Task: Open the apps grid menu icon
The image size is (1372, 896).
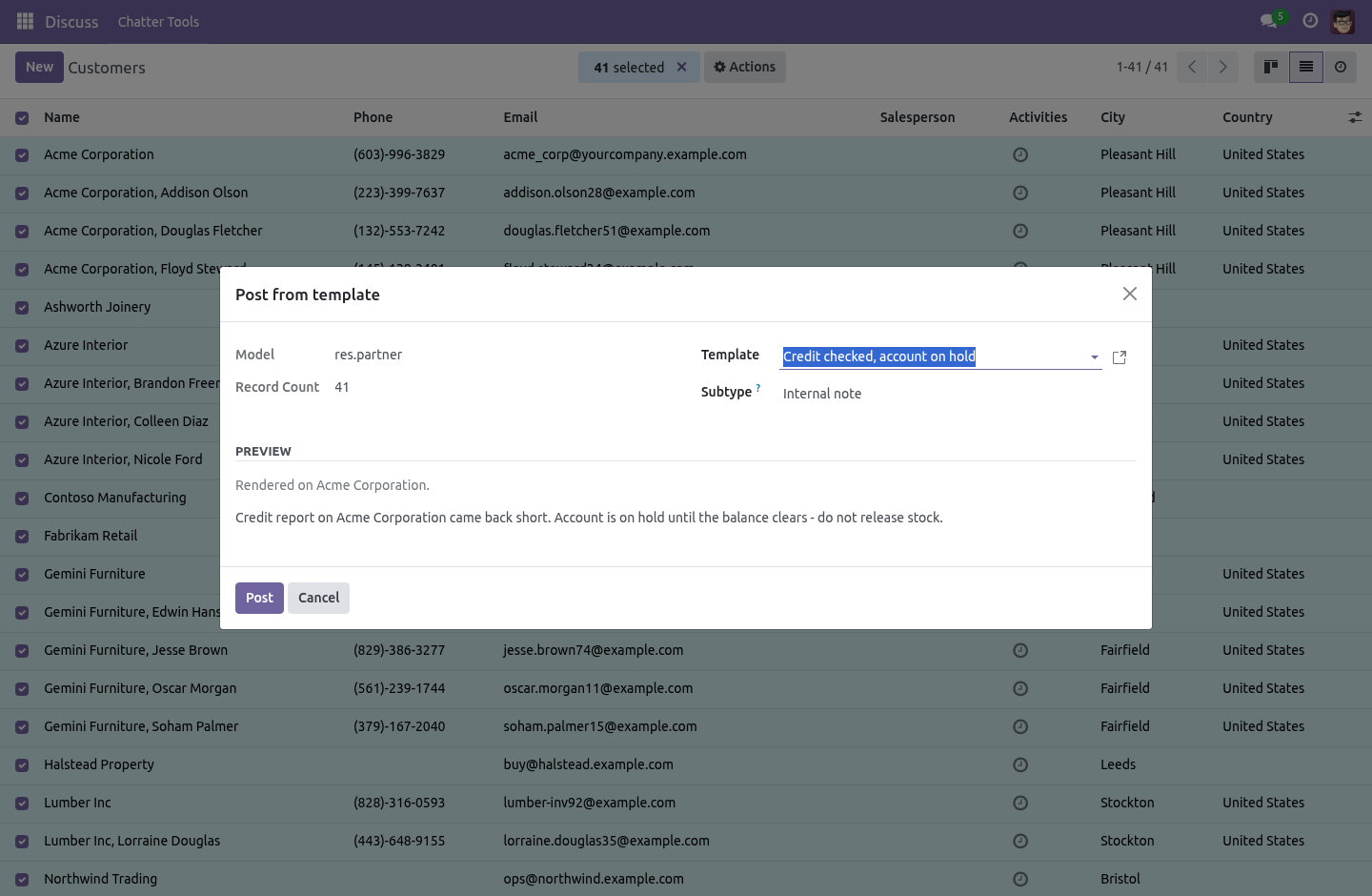Action: tap(25, 21)
